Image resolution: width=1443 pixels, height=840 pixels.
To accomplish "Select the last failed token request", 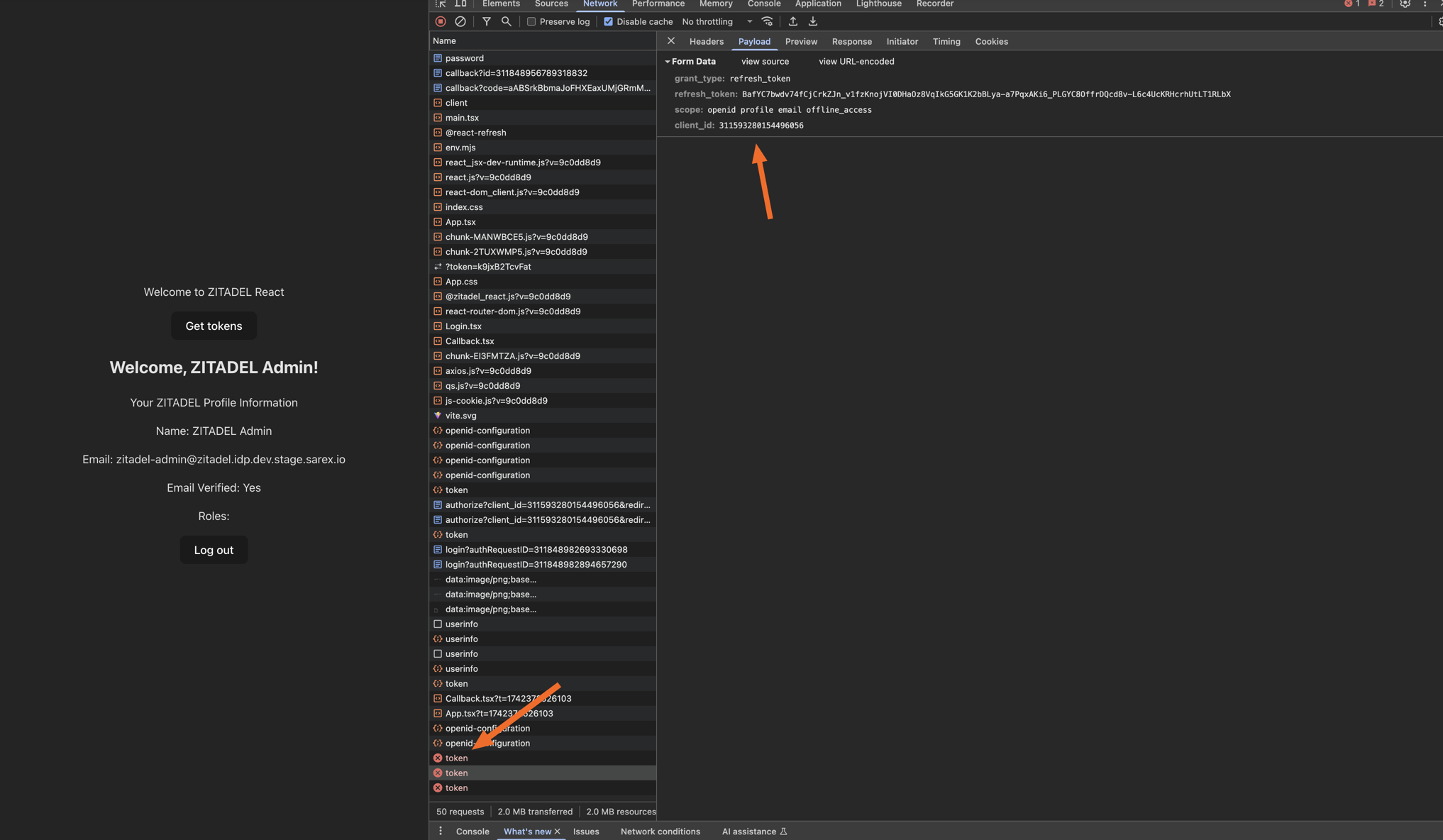I will click(543, 788).
